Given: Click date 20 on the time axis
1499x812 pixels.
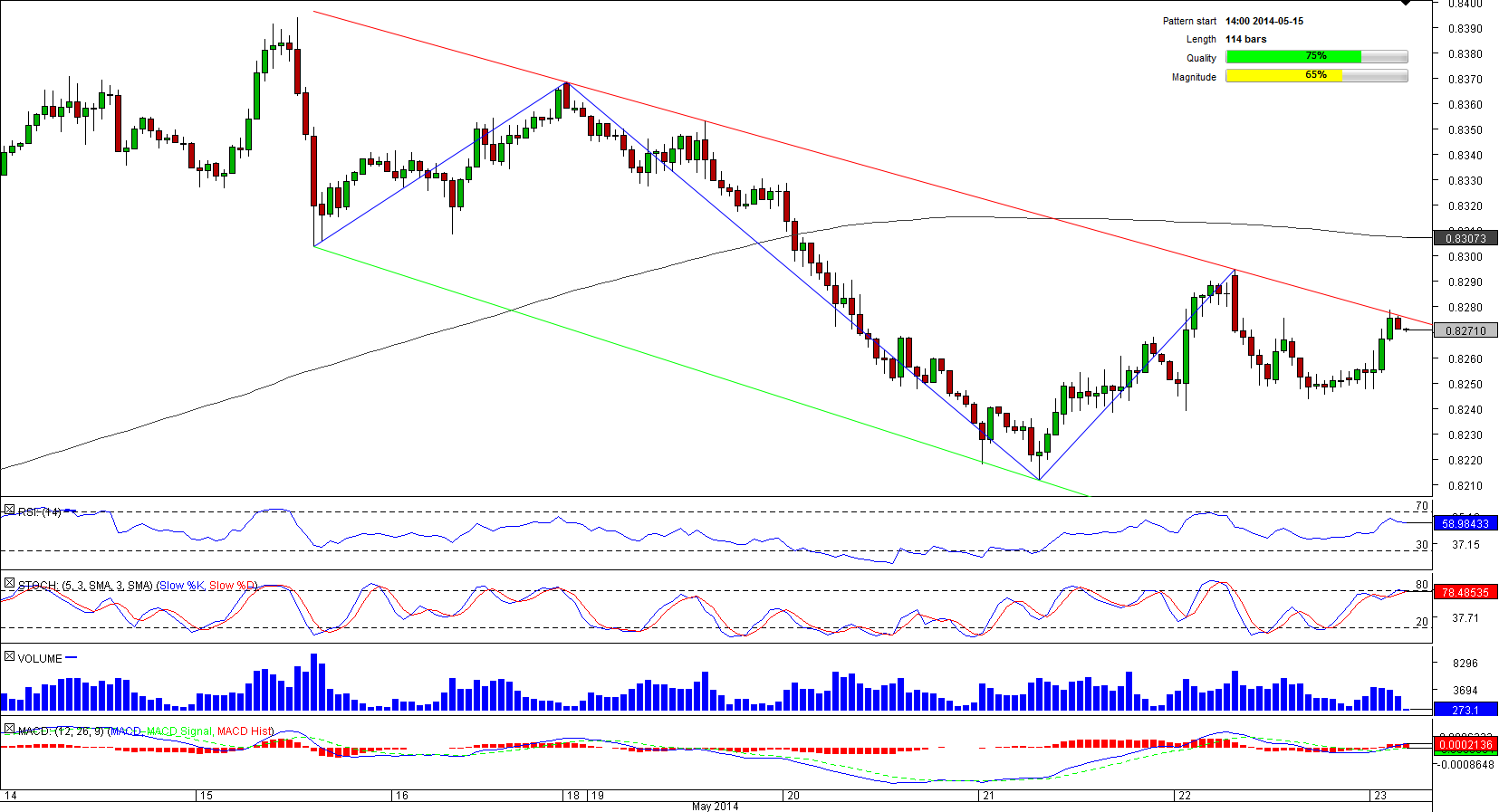Looking at the screenshot, I should click(793, 796).
